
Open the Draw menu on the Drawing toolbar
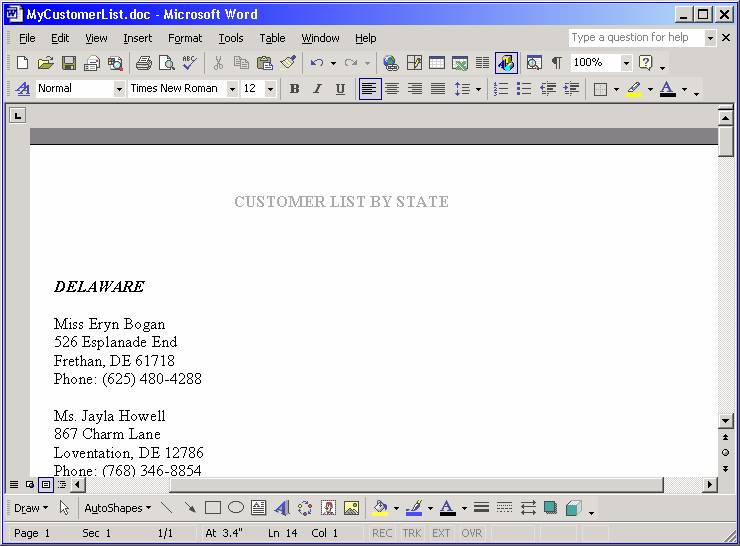(31, 508)
